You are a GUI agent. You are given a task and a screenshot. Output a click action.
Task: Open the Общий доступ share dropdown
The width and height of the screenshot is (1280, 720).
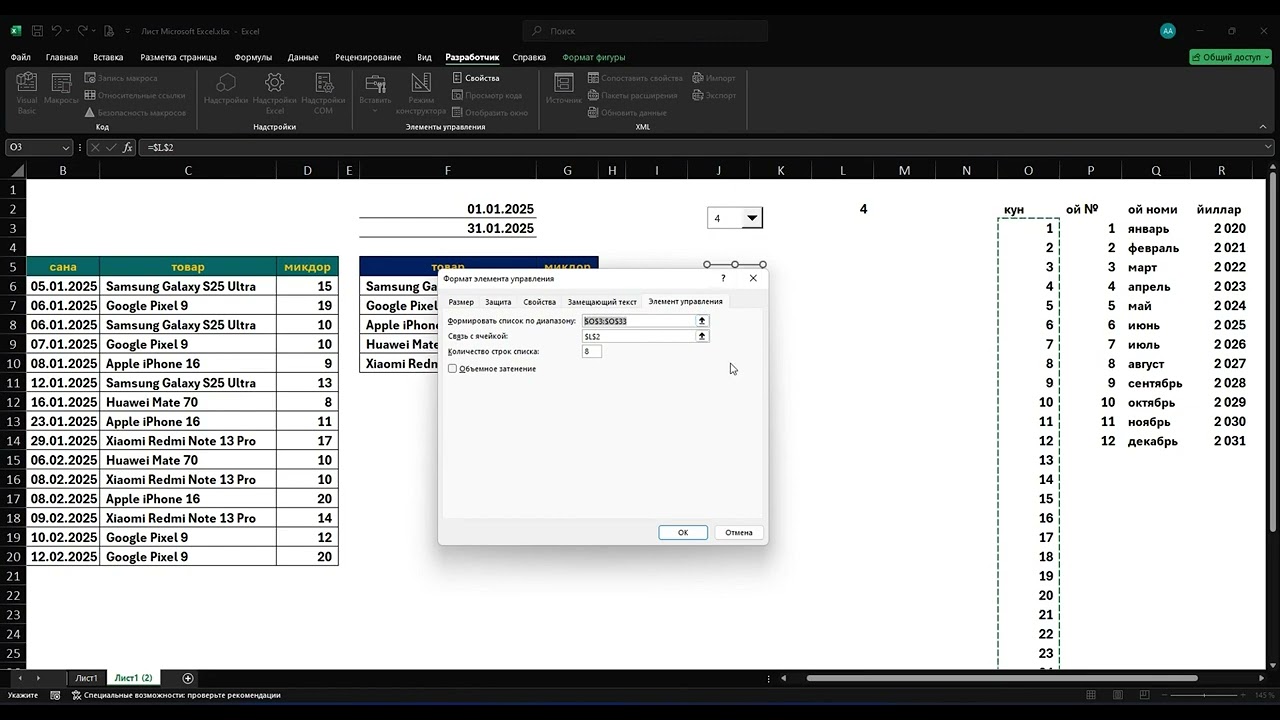[x=1230, y=57]
